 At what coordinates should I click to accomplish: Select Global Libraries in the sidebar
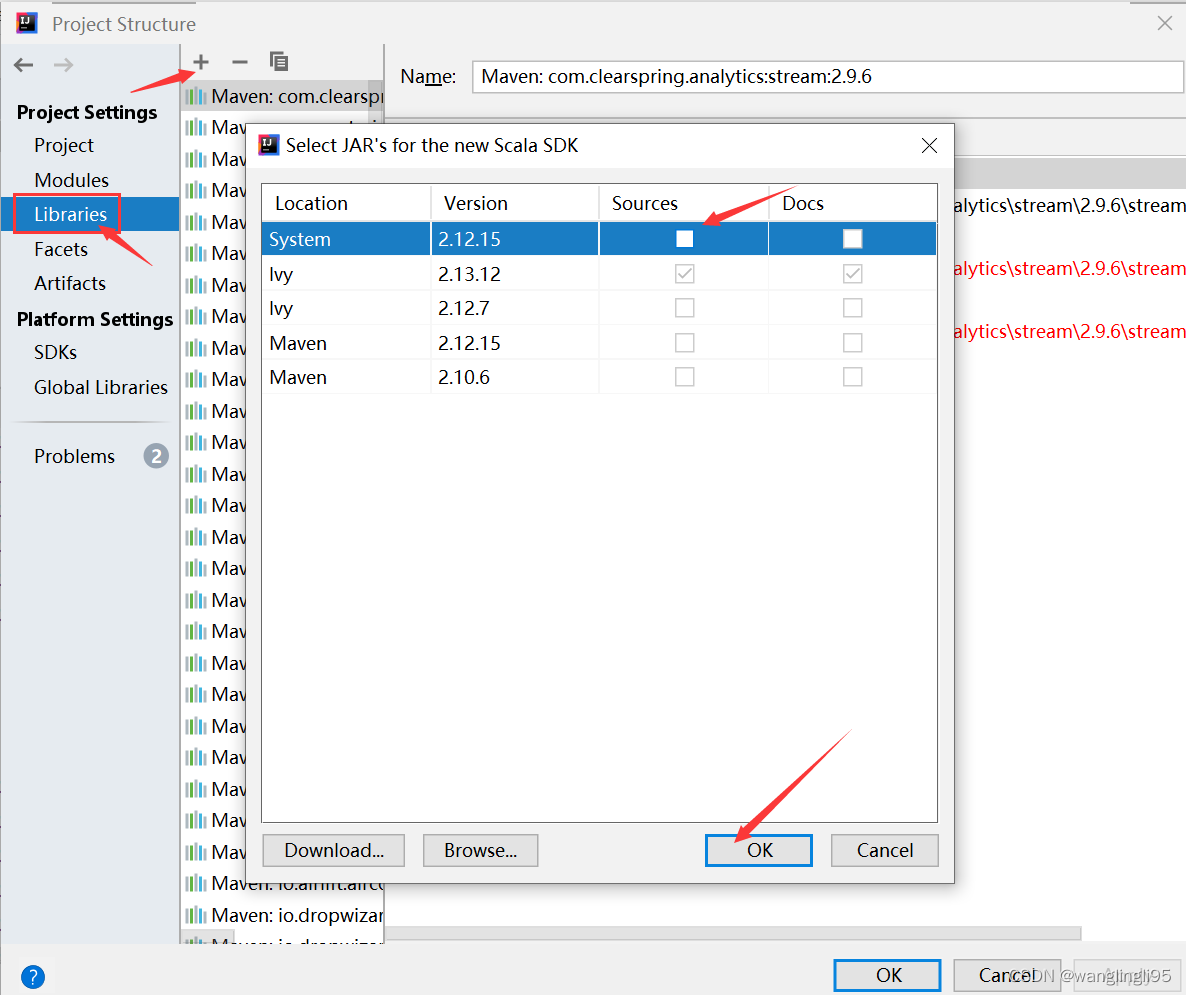pos(101,387)
